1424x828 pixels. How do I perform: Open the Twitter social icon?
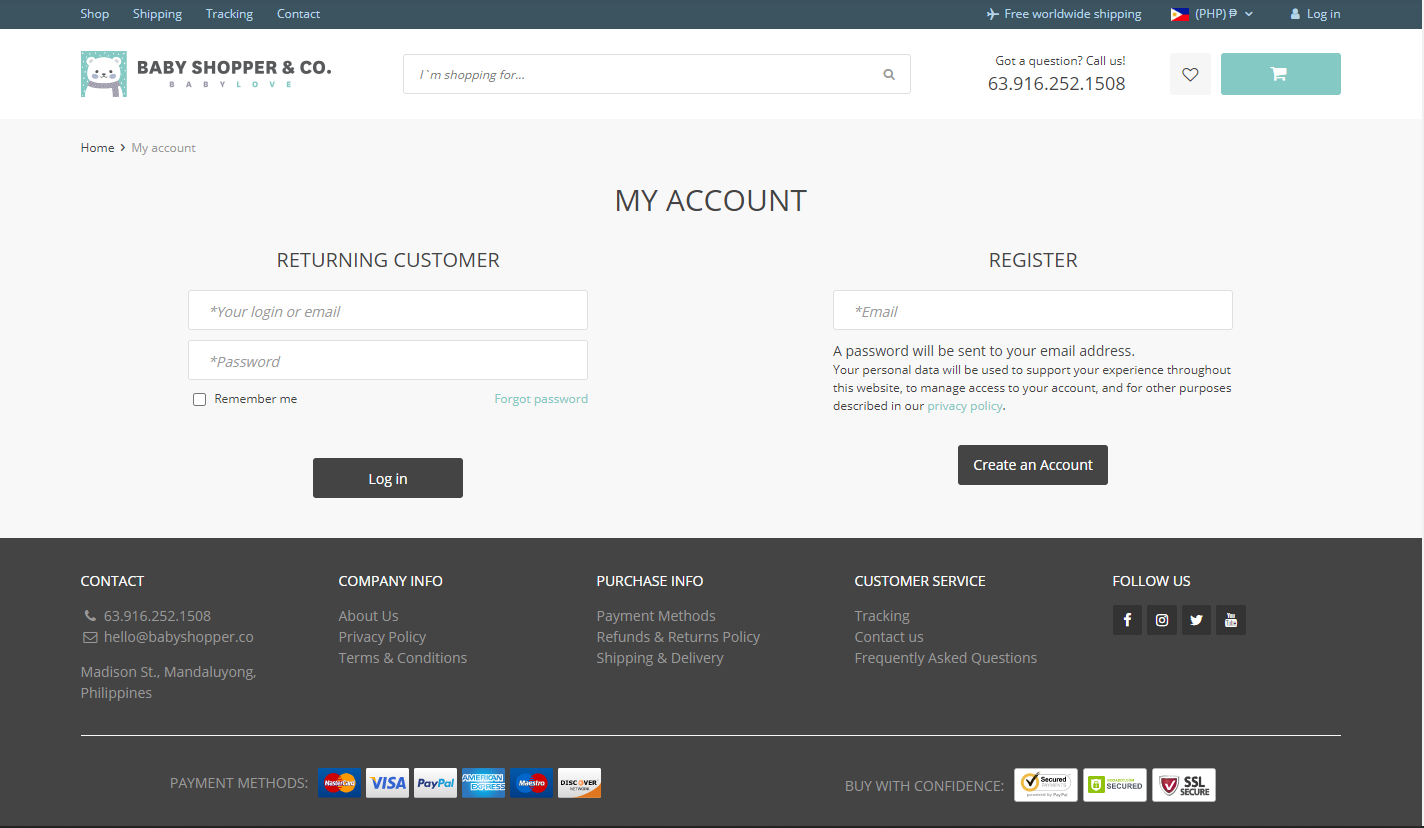1196,620
